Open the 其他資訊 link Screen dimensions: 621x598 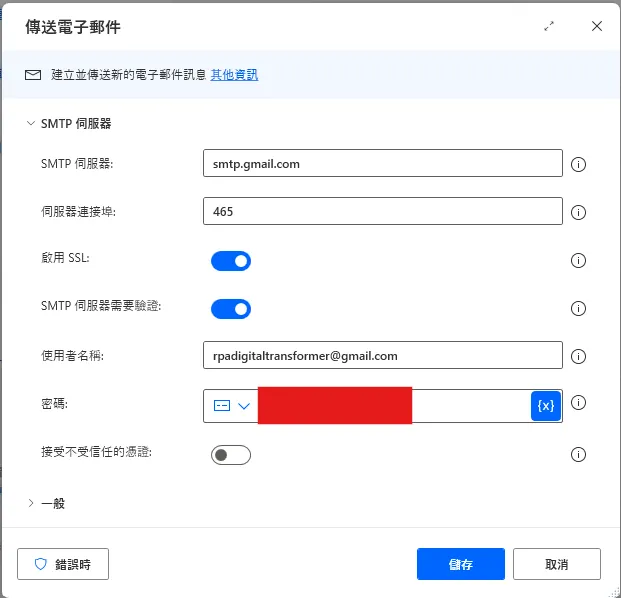(234, 75)
